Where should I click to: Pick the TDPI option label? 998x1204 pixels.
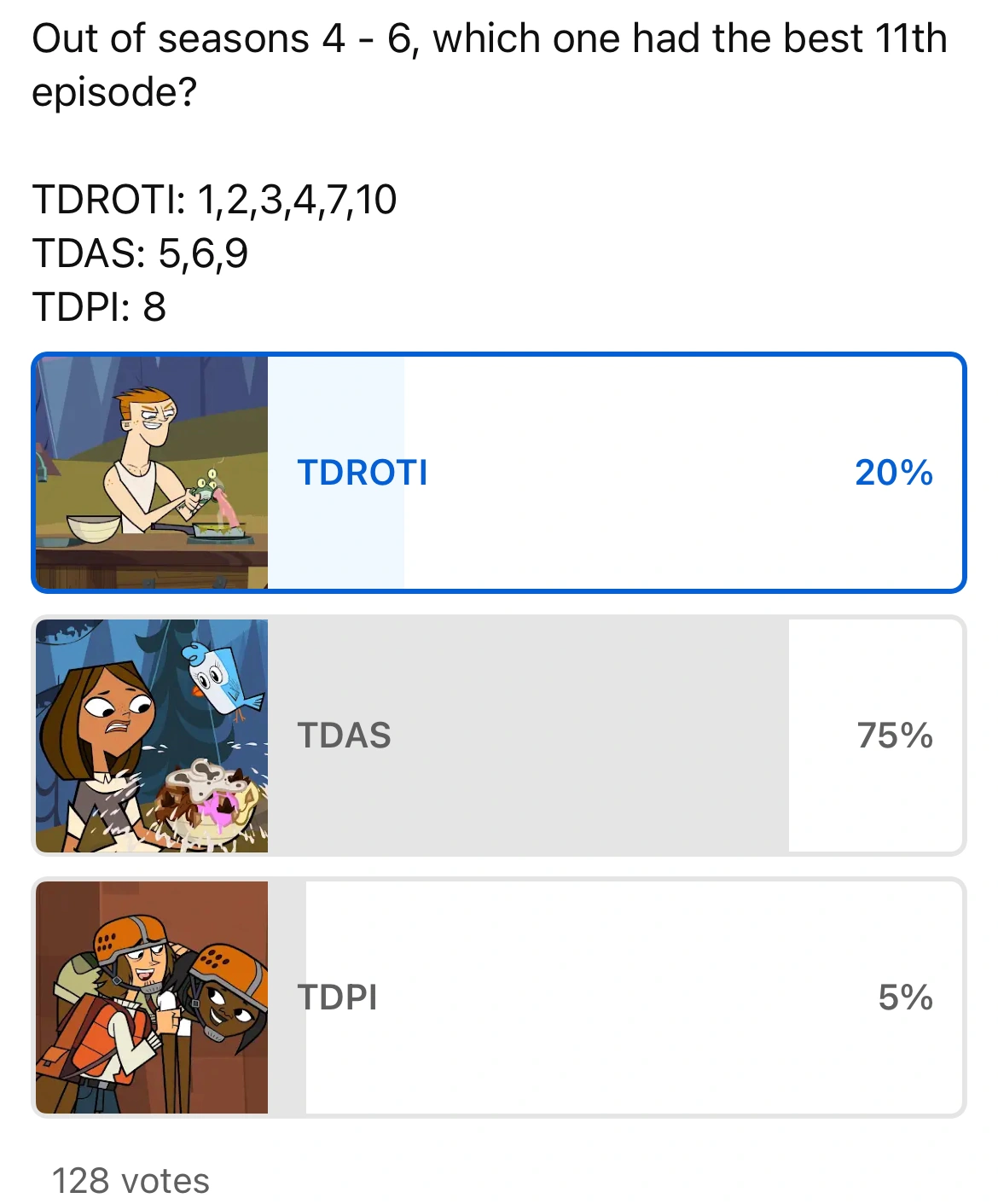[338, 998]
